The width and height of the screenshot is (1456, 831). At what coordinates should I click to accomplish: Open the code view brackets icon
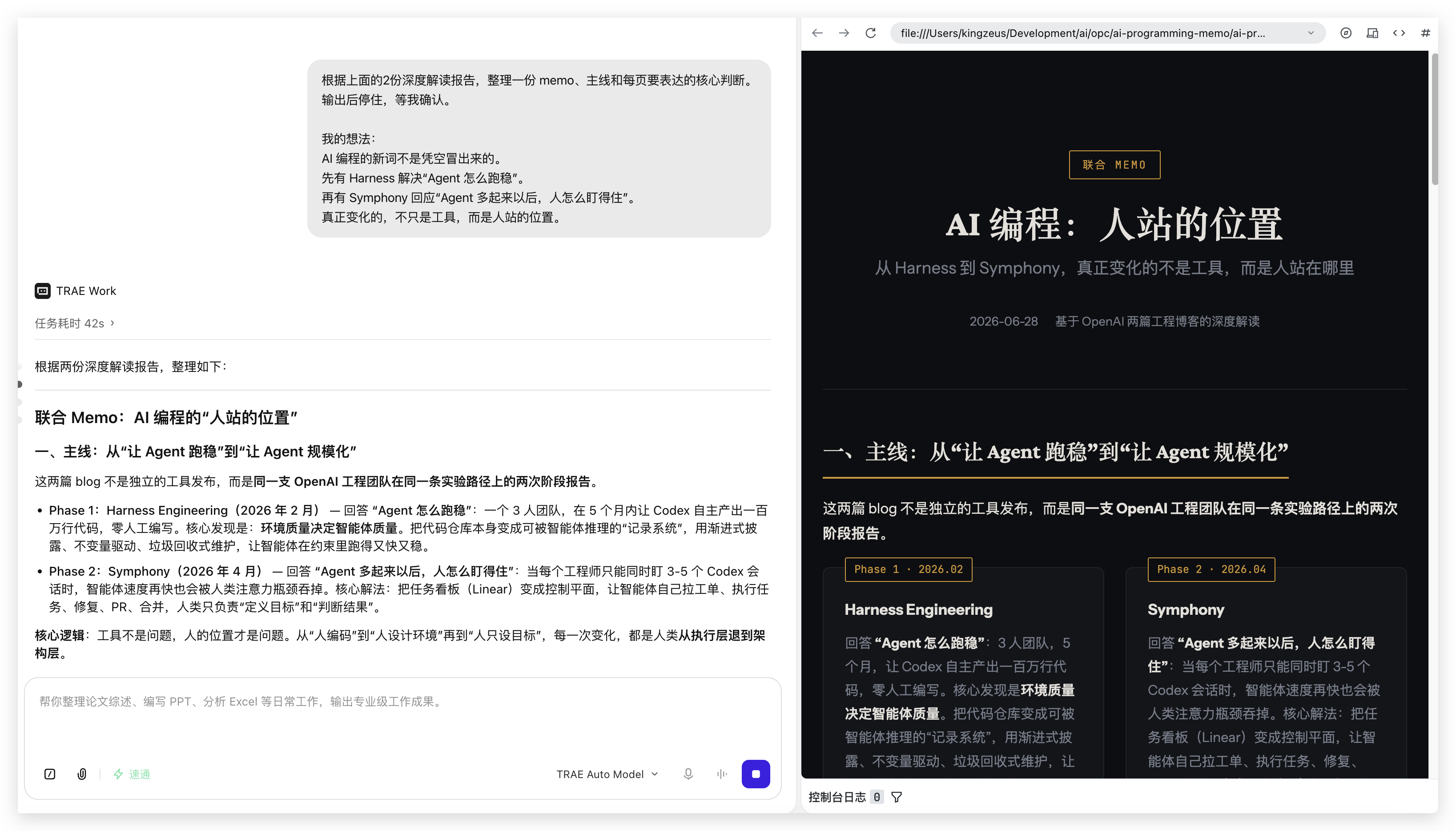[1399, 33]
